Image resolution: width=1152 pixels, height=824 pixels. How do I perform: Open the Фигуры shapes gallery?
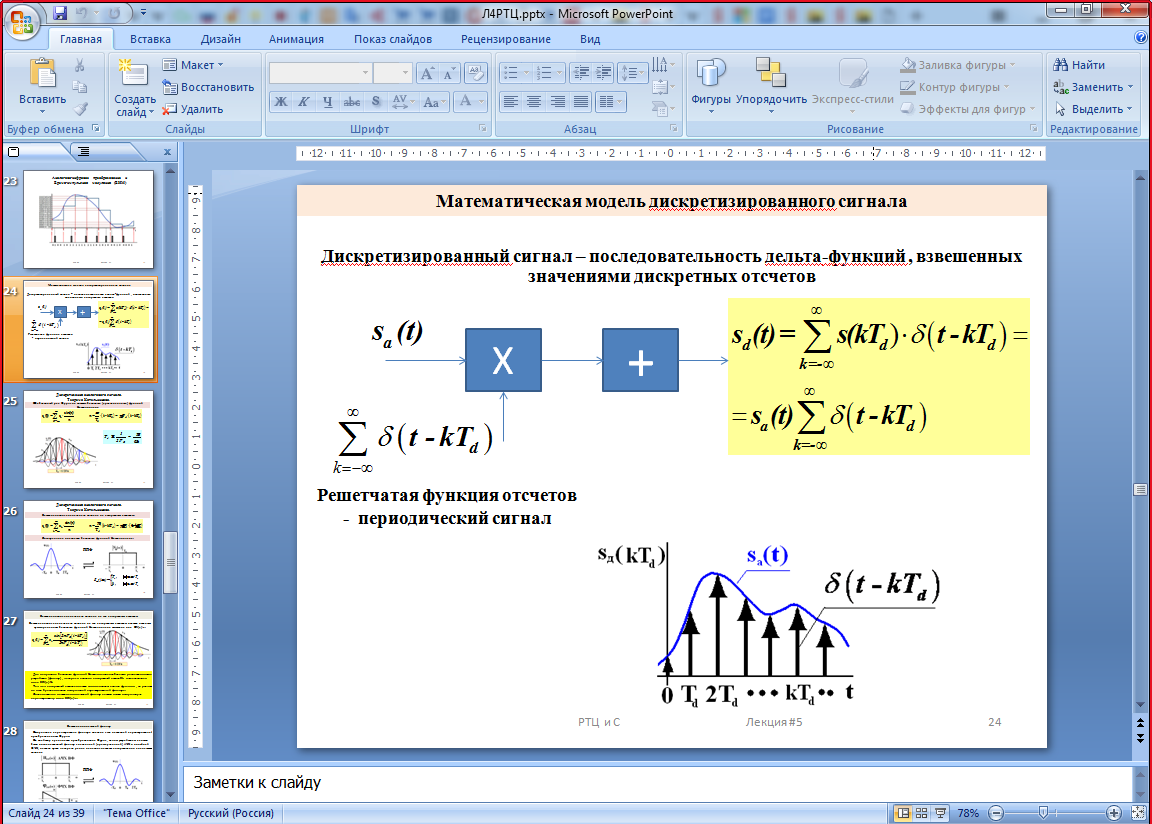point(710,86)
